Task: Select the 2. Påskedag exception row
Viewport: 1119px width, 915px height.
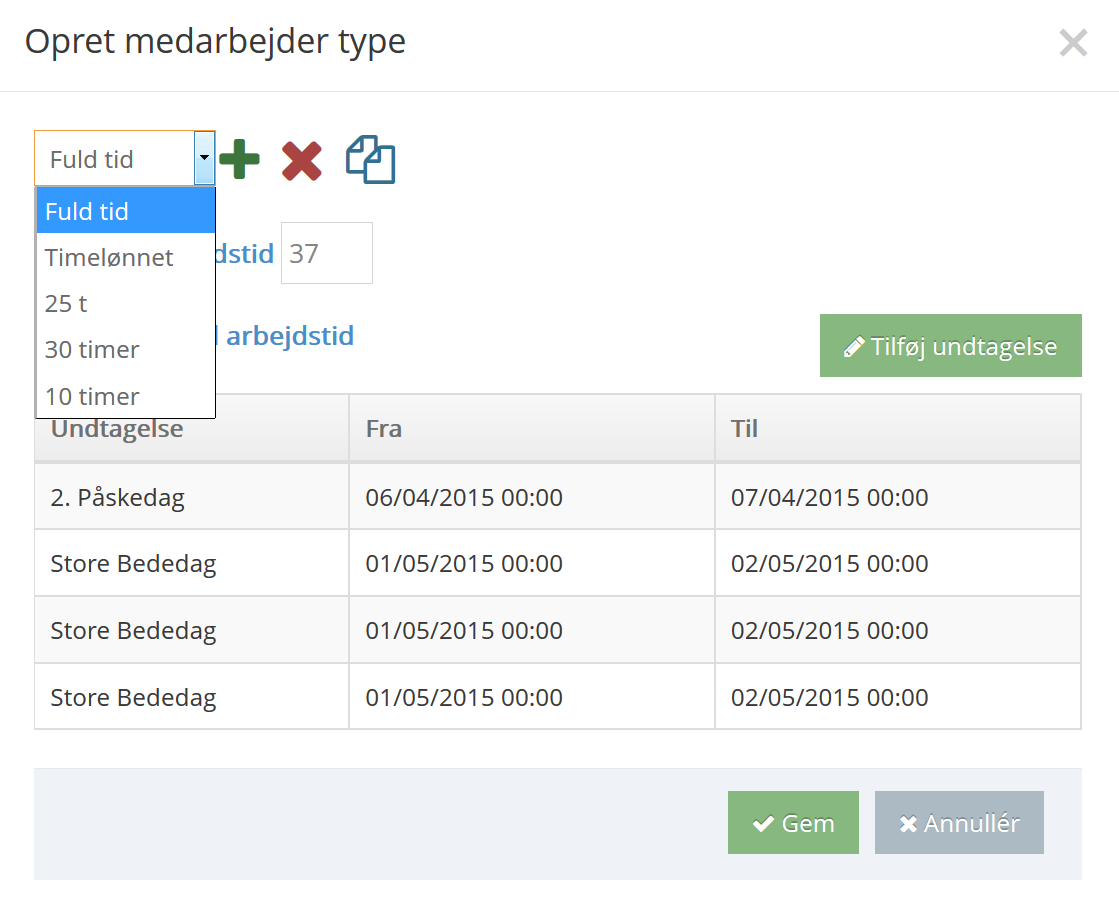Action: (x=558, y=497)
